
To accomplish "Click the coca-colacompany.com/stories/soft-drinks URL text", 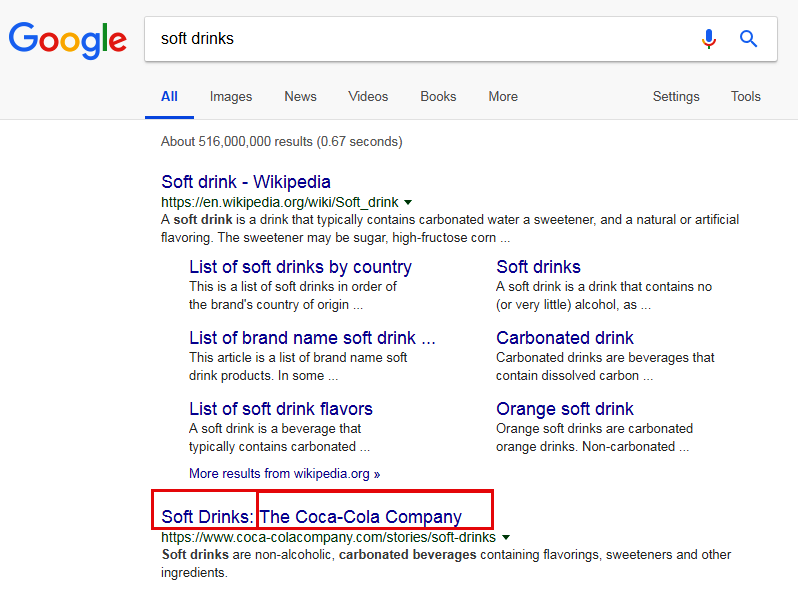I will tap(328, 537).
